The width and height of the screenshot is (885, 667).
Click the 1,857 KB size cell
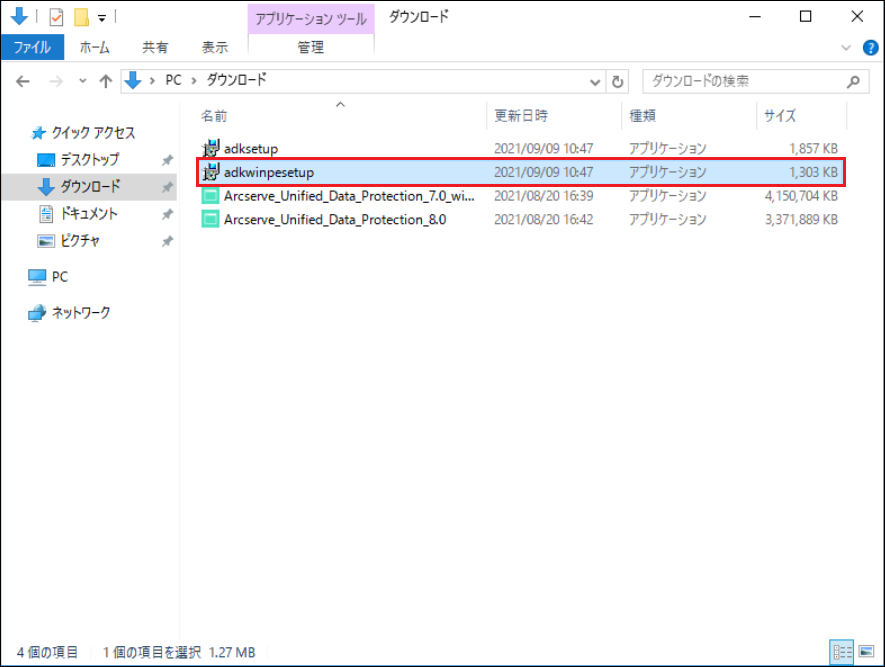(x=813, y=149)
